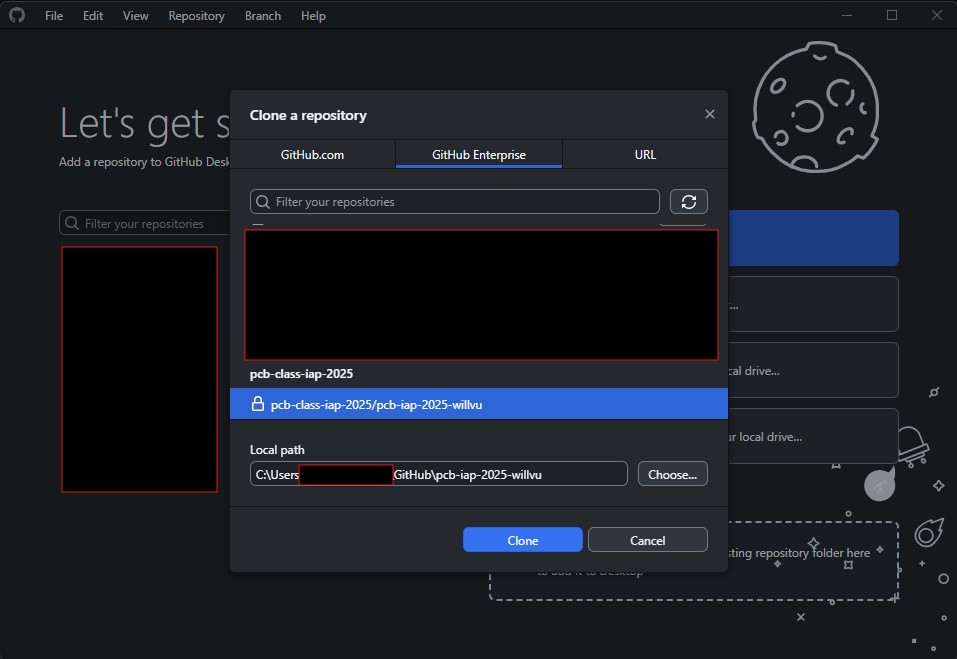Close the Clone a repository dialog
This screenshot has width=957, height=659.
(710, 114)
